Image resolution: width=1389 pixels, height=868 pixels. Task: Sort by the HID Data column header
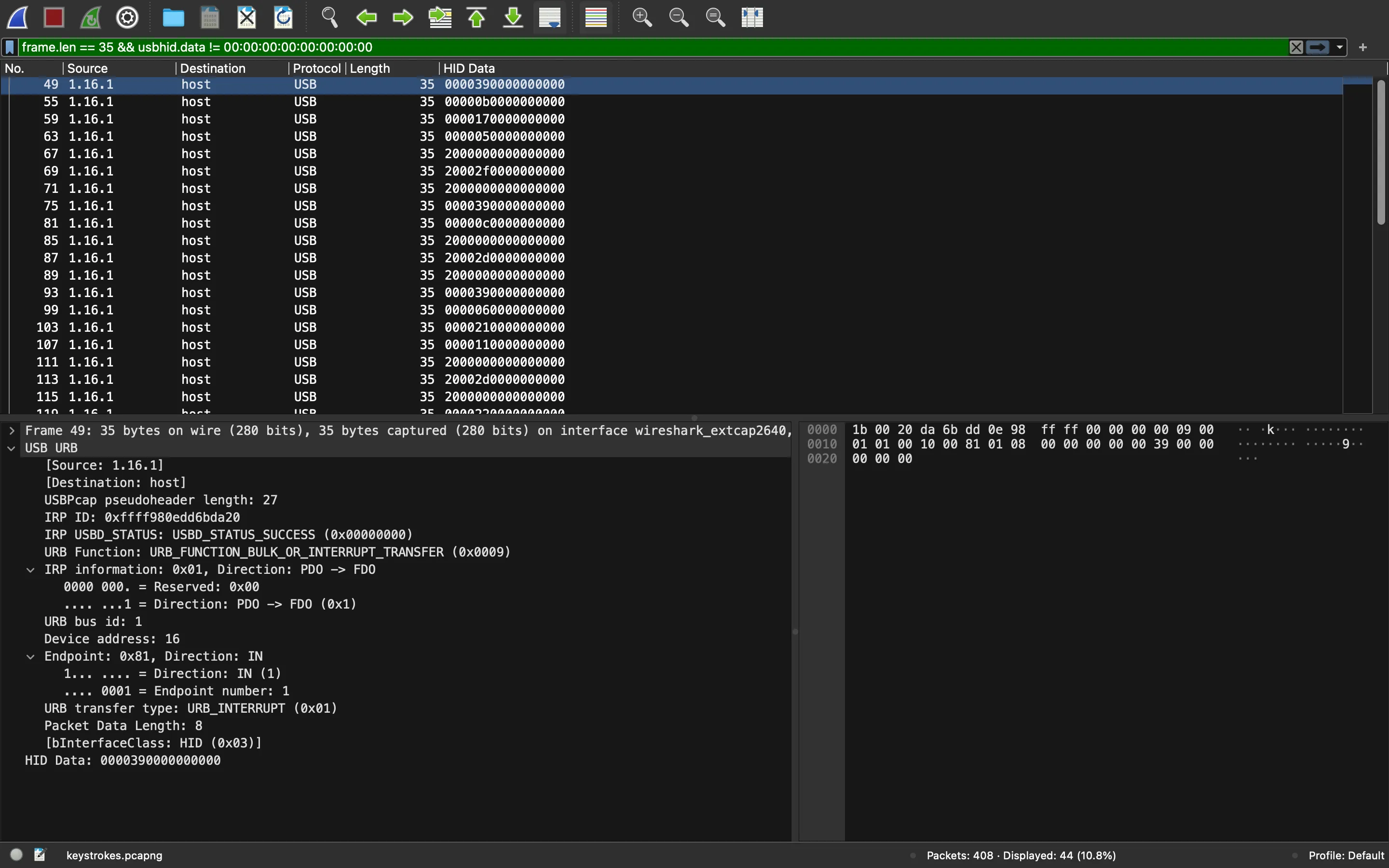tap(912, 68)
